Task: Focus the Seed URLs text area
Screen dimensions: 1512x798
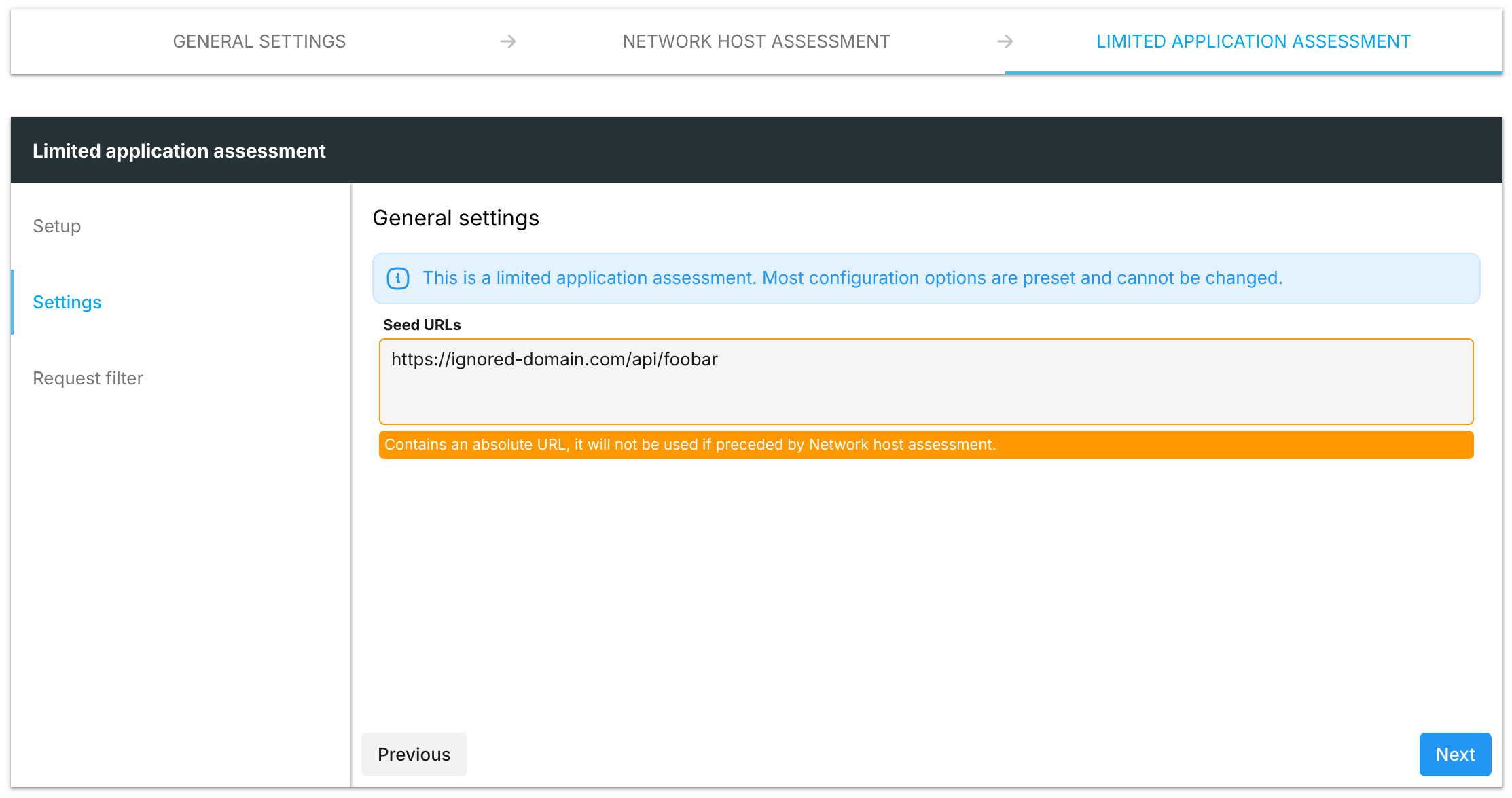Action: [x=926, y=382]
